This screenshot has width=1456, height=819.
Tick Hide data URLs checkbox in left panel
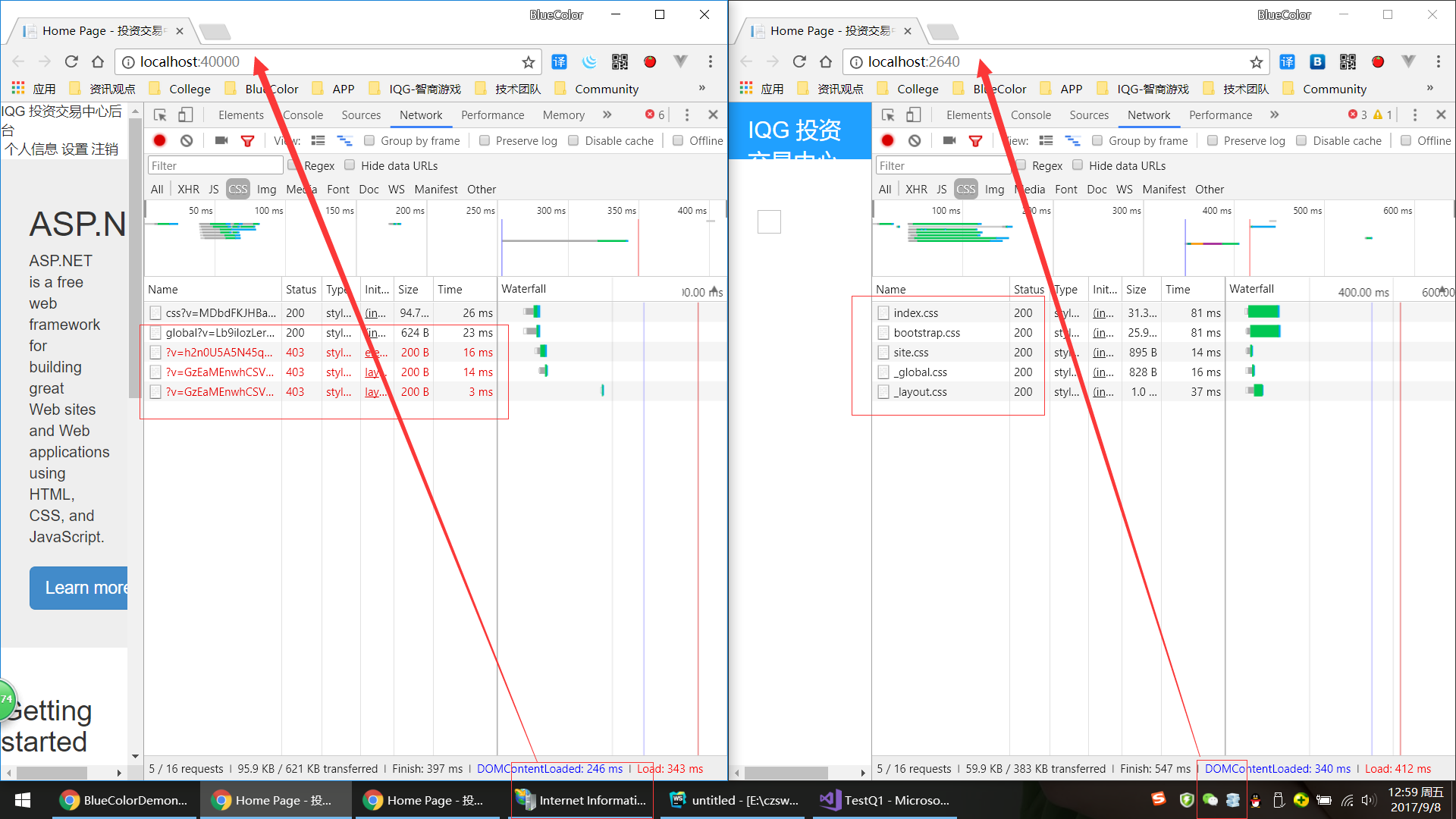[x=350, y=165]
